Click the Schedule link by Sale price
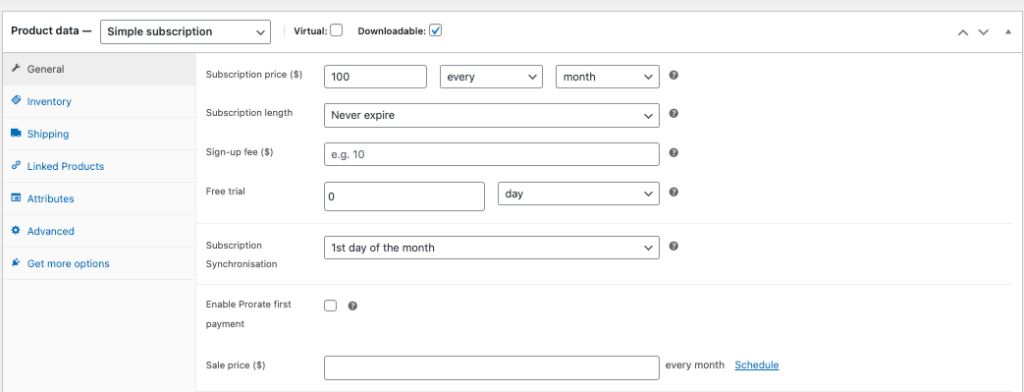Viewport: 1024px width, 392px height. (756, 365)
